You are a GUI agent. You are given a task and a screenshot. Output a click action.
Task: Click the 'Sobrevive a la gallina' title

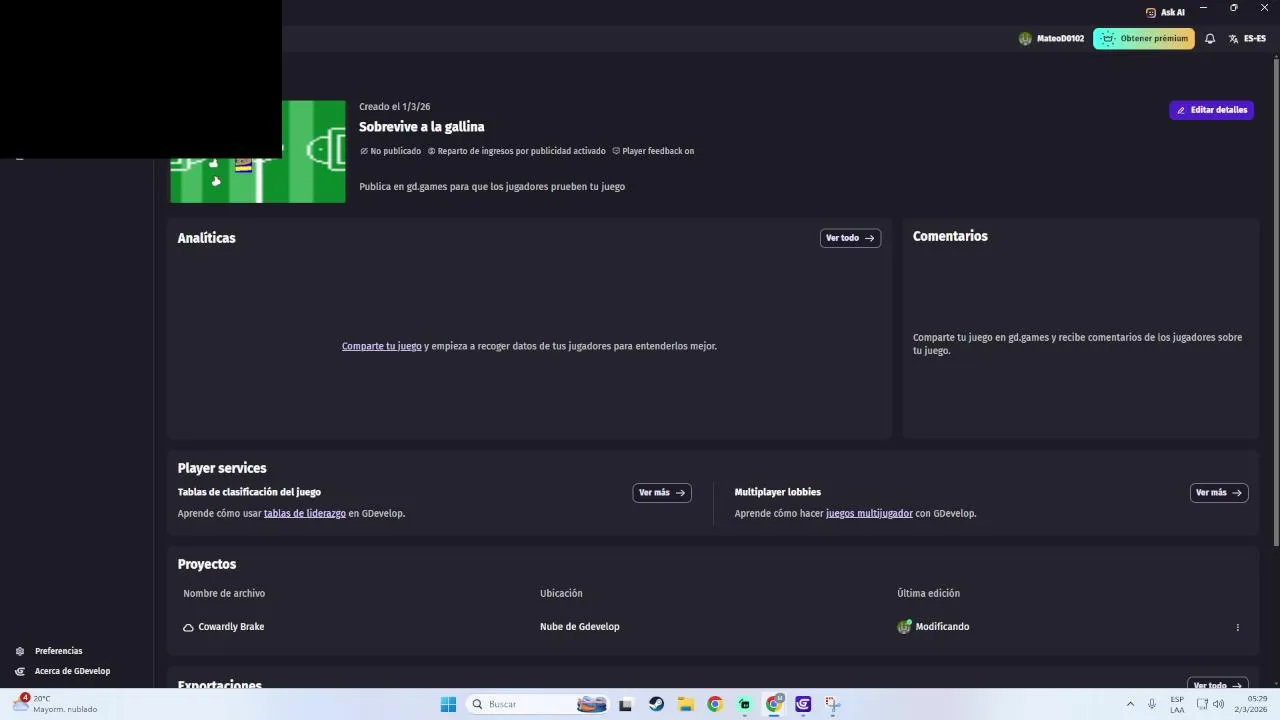[x=422, y=127]
